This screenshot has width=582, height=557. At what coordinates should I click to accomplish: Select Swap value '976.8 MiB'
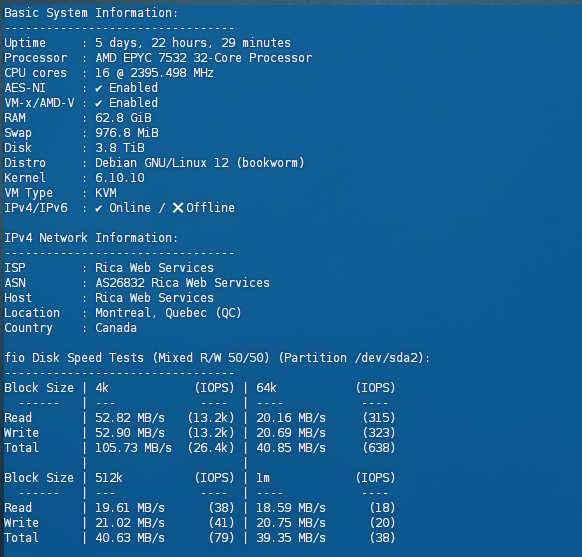click(x=127, y=133)
